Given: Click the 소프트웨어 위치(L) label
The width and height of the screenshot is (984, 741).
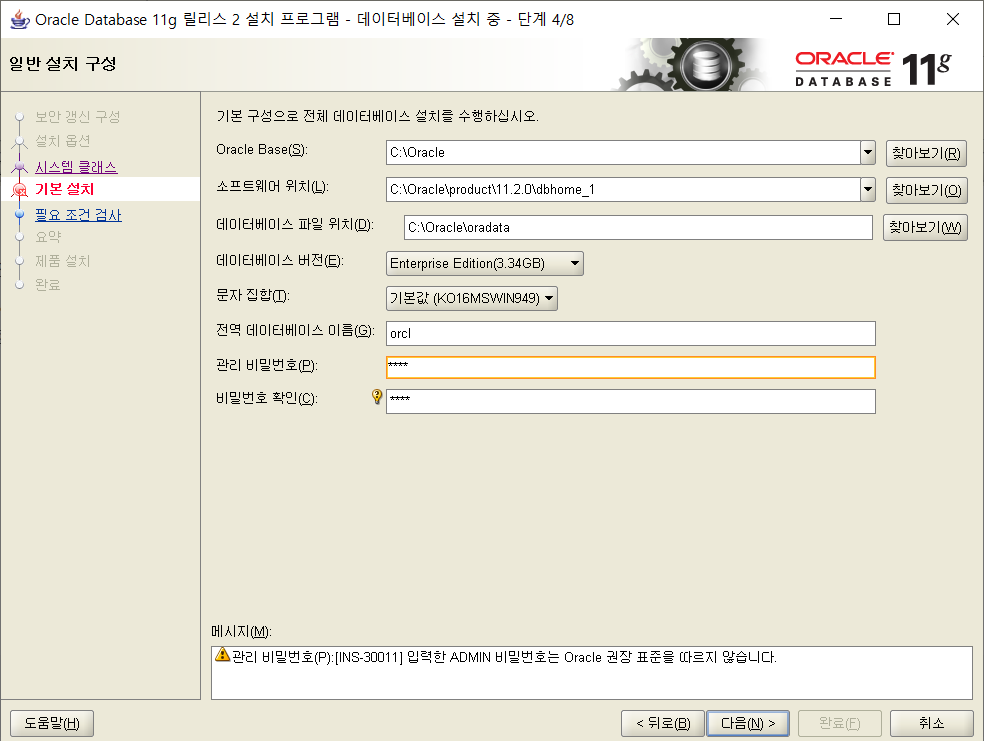Looking at the screenshot, I should pyautogui.click(x=272, y=186).
